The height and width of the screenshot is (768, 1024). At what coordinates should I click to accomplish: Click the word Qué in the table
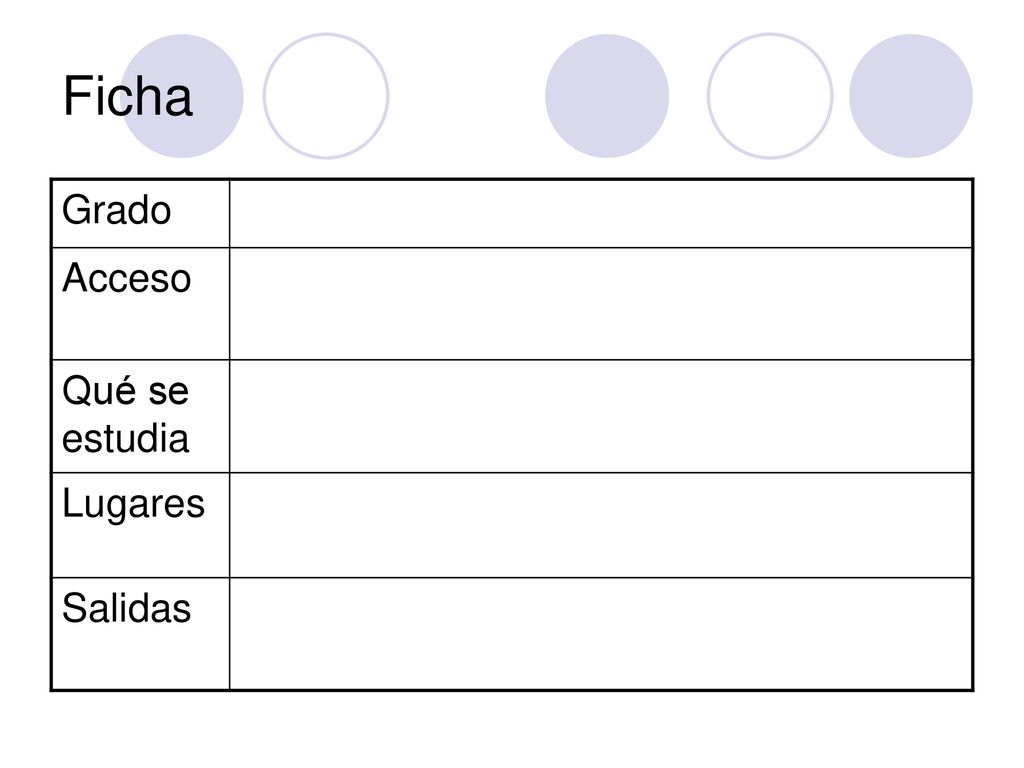(99, 392)
